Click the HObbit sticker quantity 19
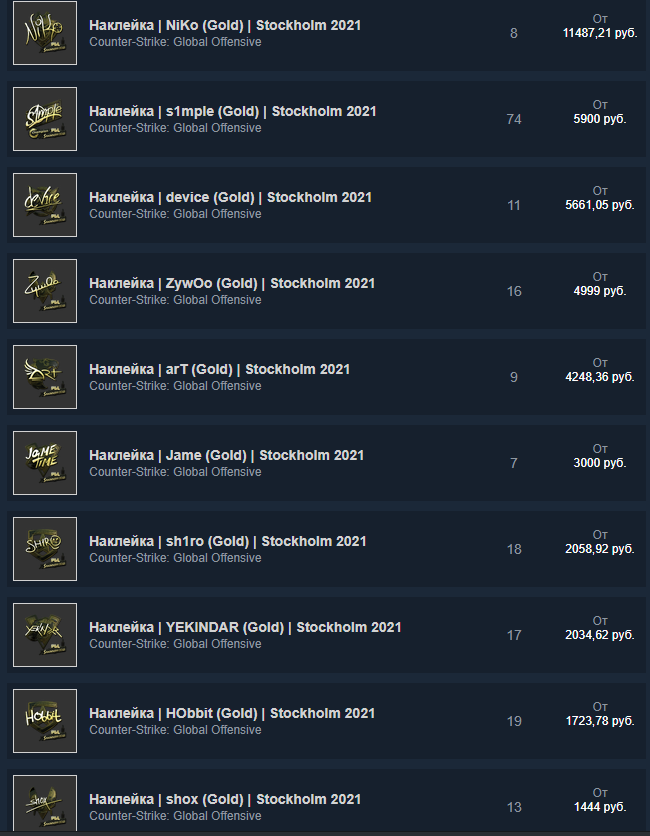 tap(514, 721)
